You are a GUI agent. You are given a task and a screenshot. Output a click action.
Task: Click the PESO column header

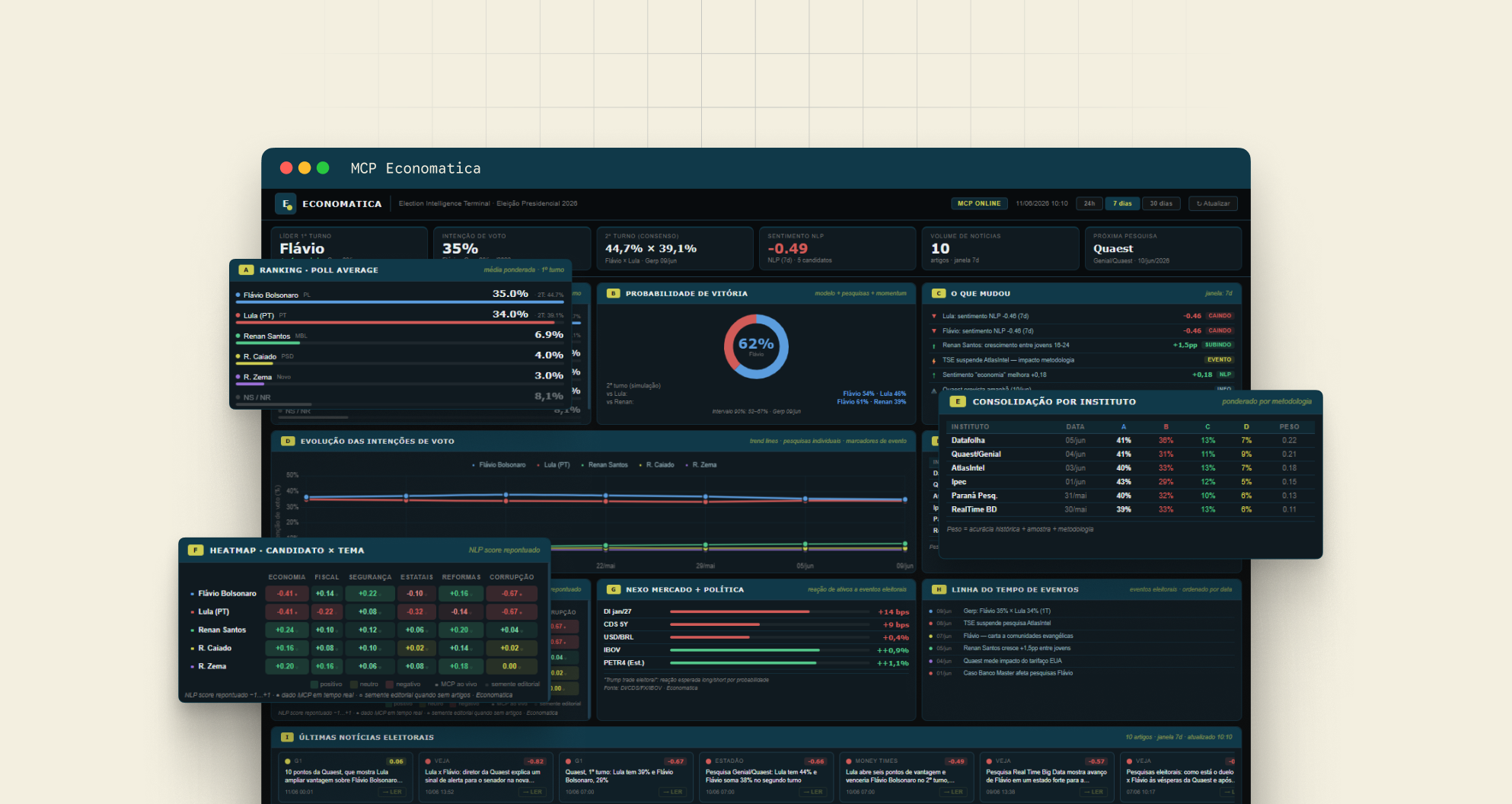1289,427
